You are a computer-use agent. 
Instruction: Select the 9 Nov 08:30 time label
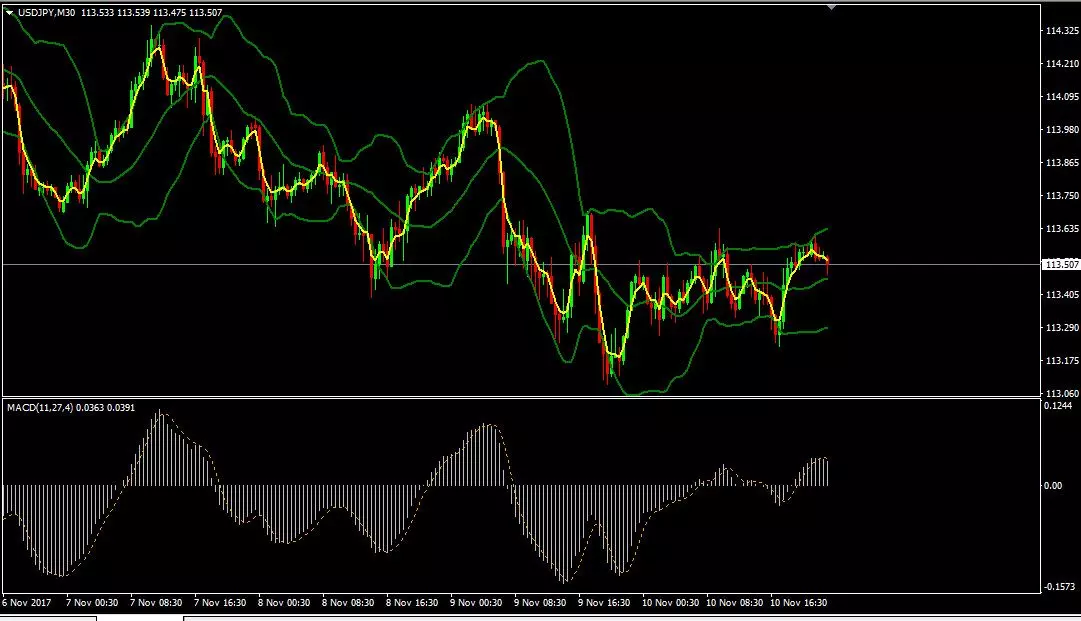tap(540, 603)
